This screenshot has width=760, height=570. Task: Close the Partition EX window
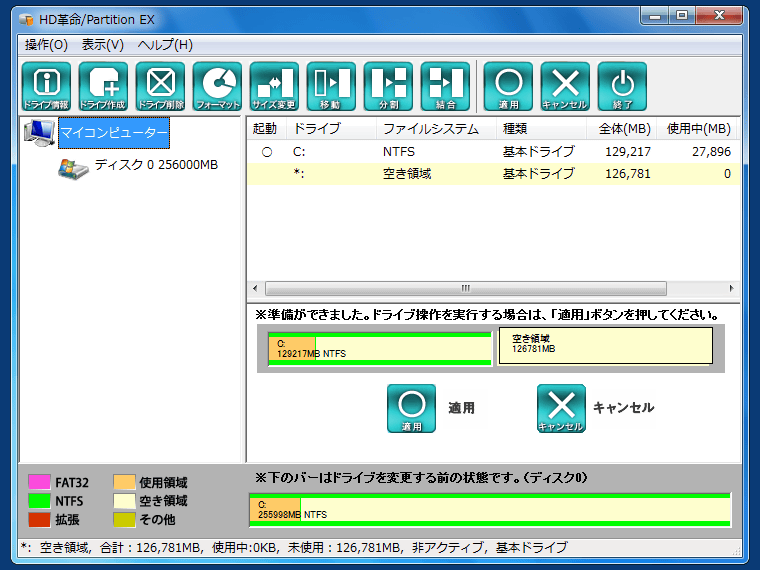[719, 16]
